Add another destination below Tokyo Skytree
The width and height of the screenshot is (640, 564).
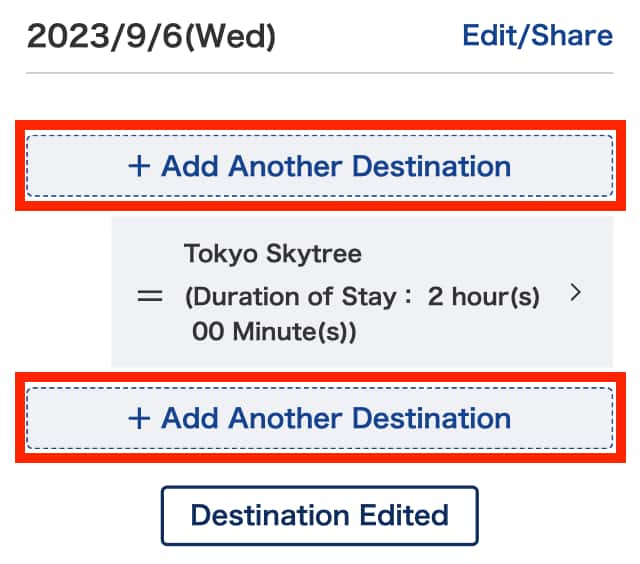319,418
